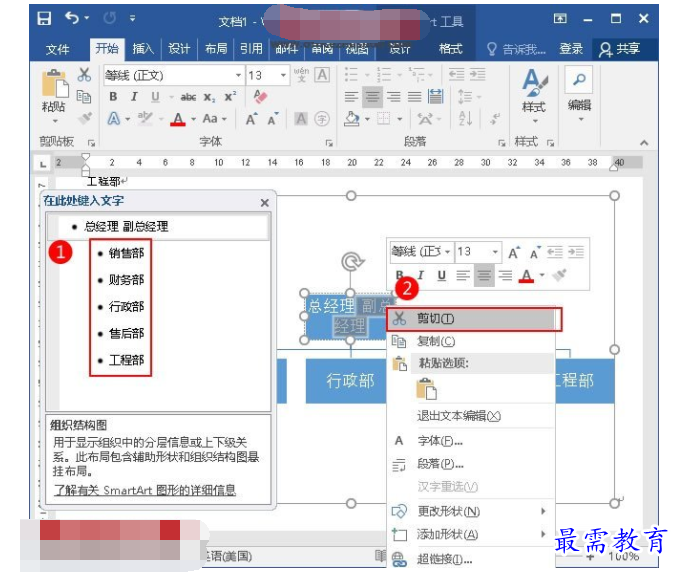Choose 退出文本编辑 from context menu
Screen dimensions: 676x572
point(459,416)
